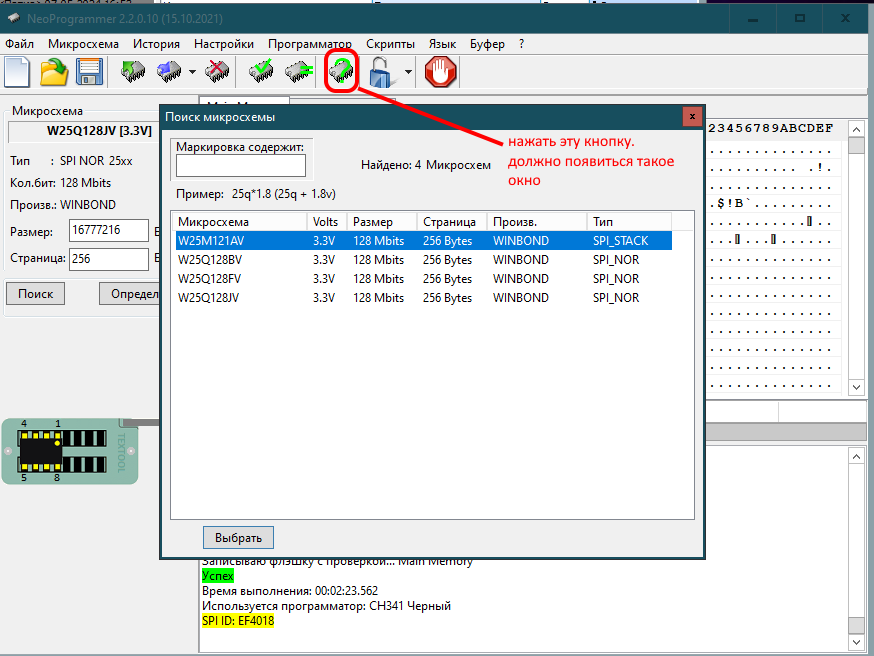Image resolution: width=874 pixels, height=656 pixels.
Task: Click the partly hidden Определ button
Action: [130, 294]
